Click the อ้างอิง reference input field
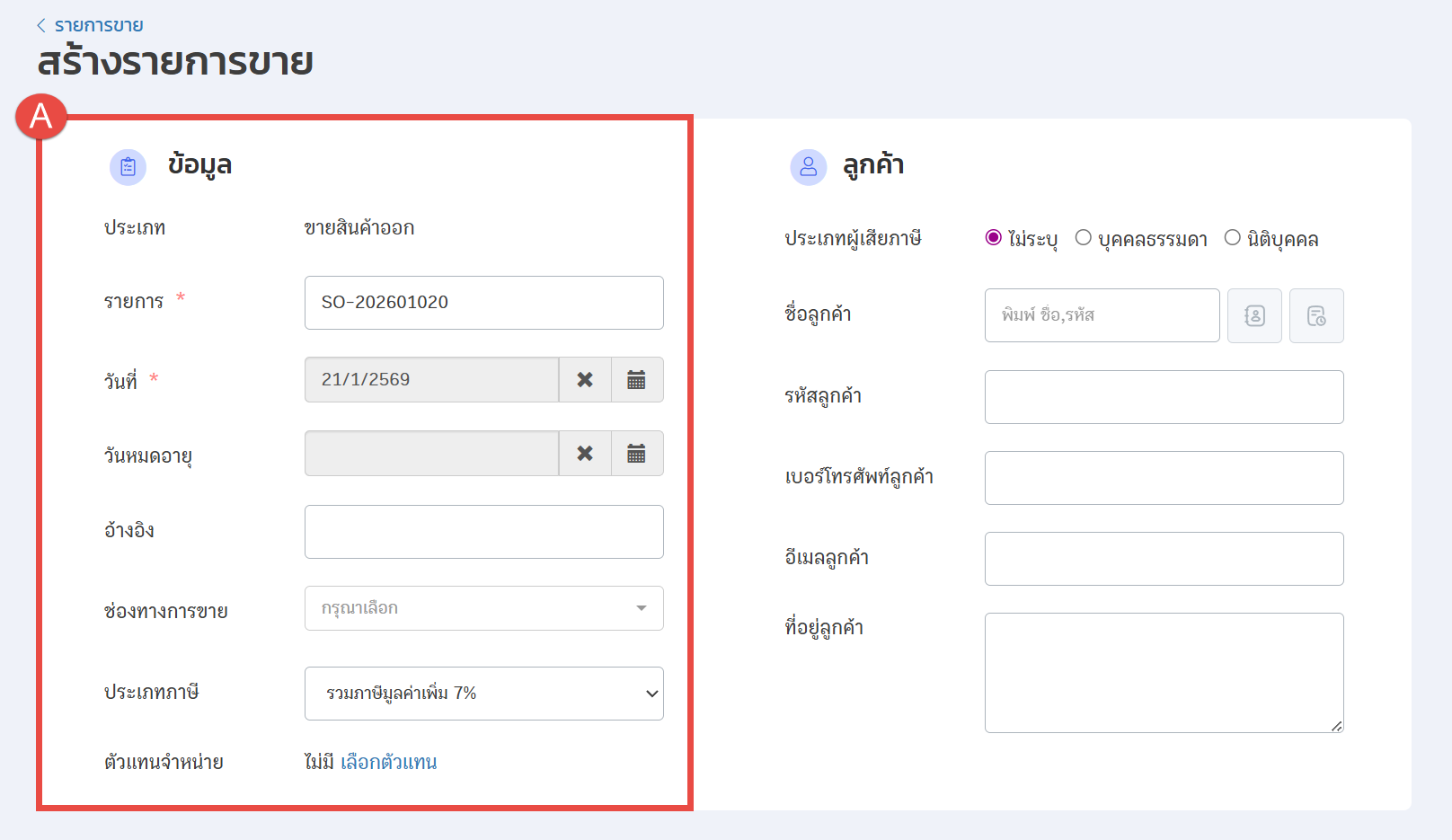This screenshot has width=1452, height=840. [483, 532]
